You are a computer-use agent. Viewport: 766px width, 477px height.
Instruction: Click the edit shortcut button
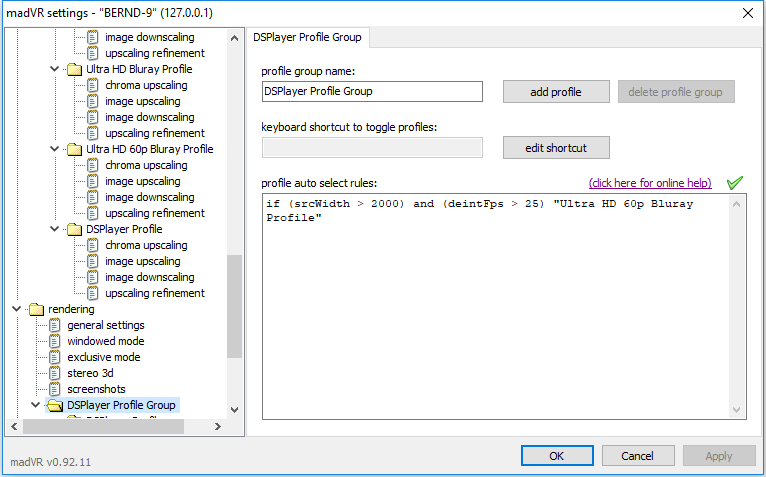[x=556, y=148]
